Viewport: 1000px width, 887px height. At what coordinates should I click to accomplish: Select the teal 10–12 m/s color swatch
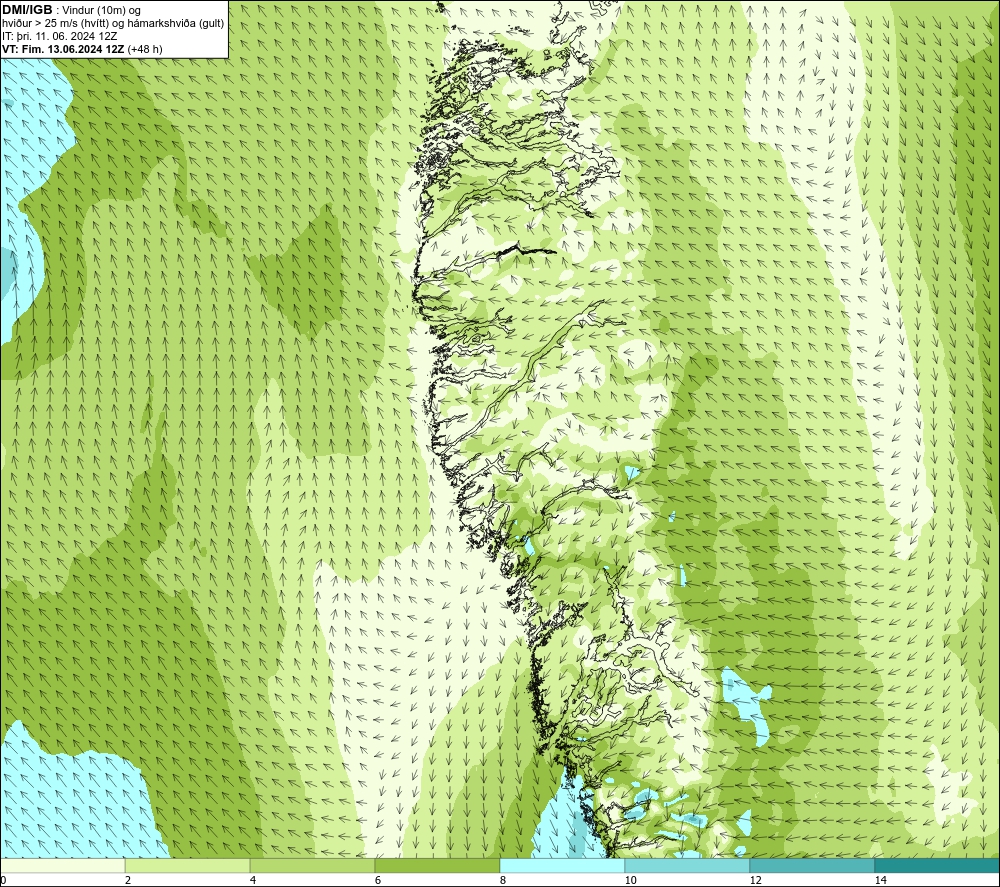point(688,865)
